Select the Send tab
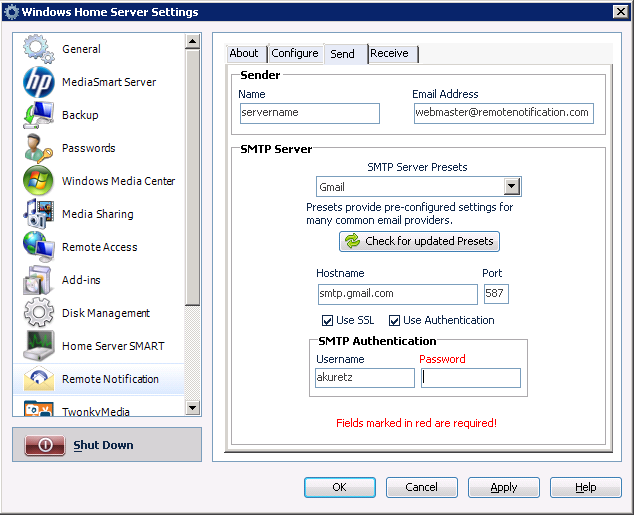This screenshot has height=515, width=634. pyautogui.click(x=345, y=54)
